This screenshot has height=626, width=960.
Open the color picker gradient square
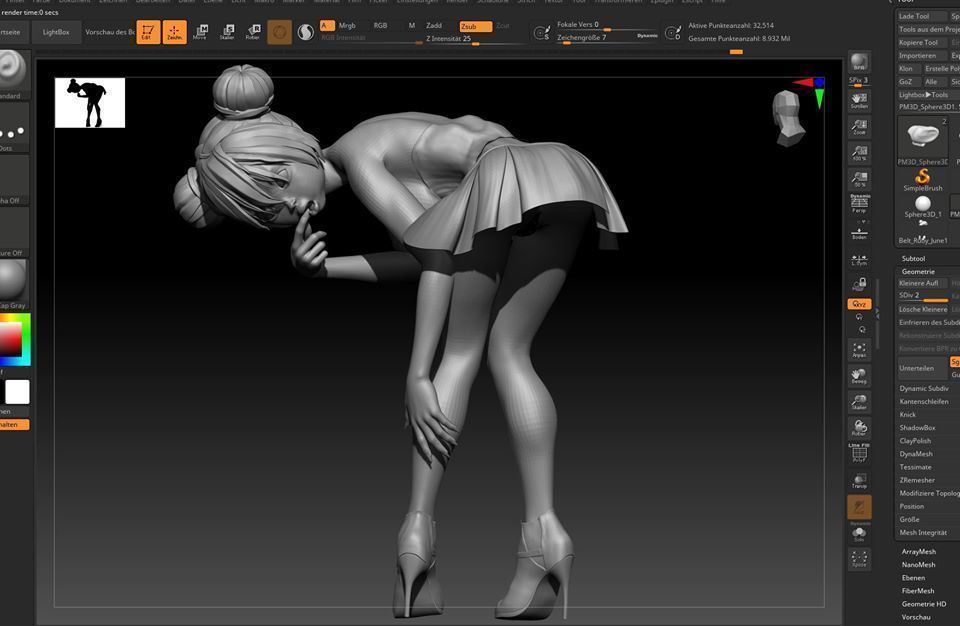pos(13,339)
